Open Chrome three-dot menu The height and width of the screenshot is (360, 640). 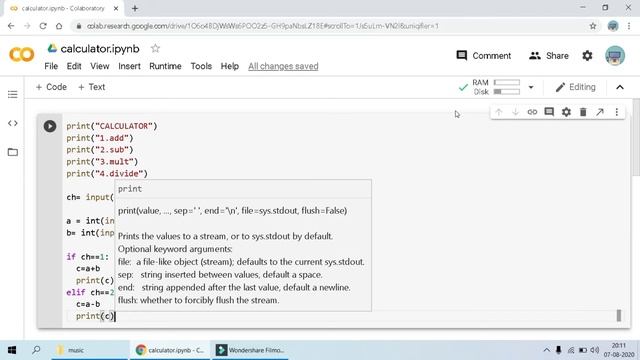629,26
